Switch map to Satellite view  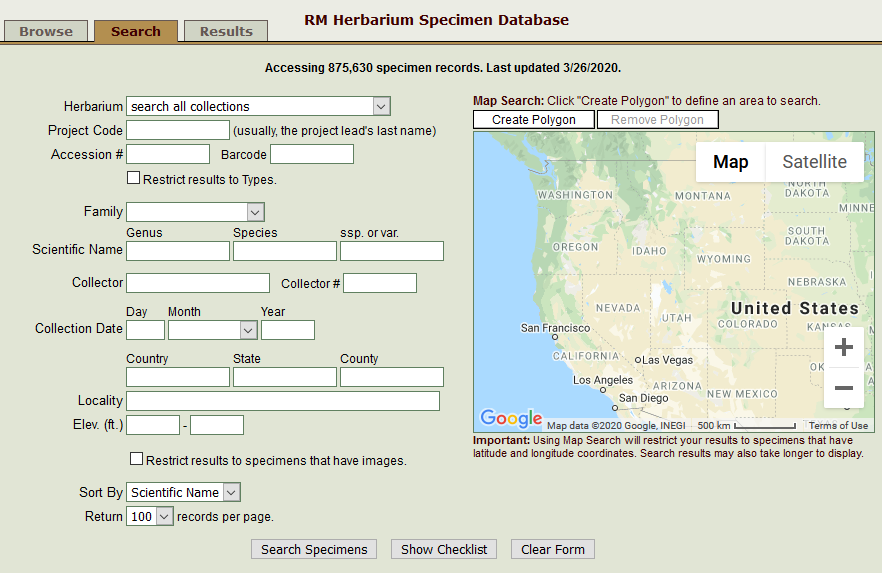coord(814,162)
